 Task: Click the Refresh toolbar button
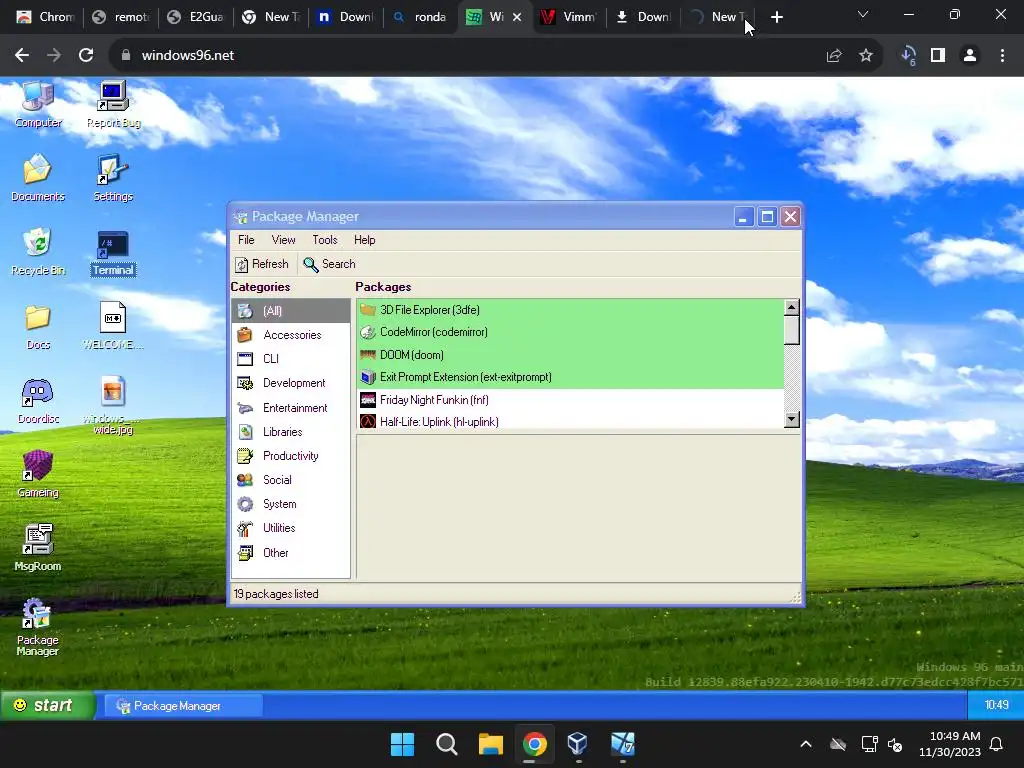coord(261,264)
